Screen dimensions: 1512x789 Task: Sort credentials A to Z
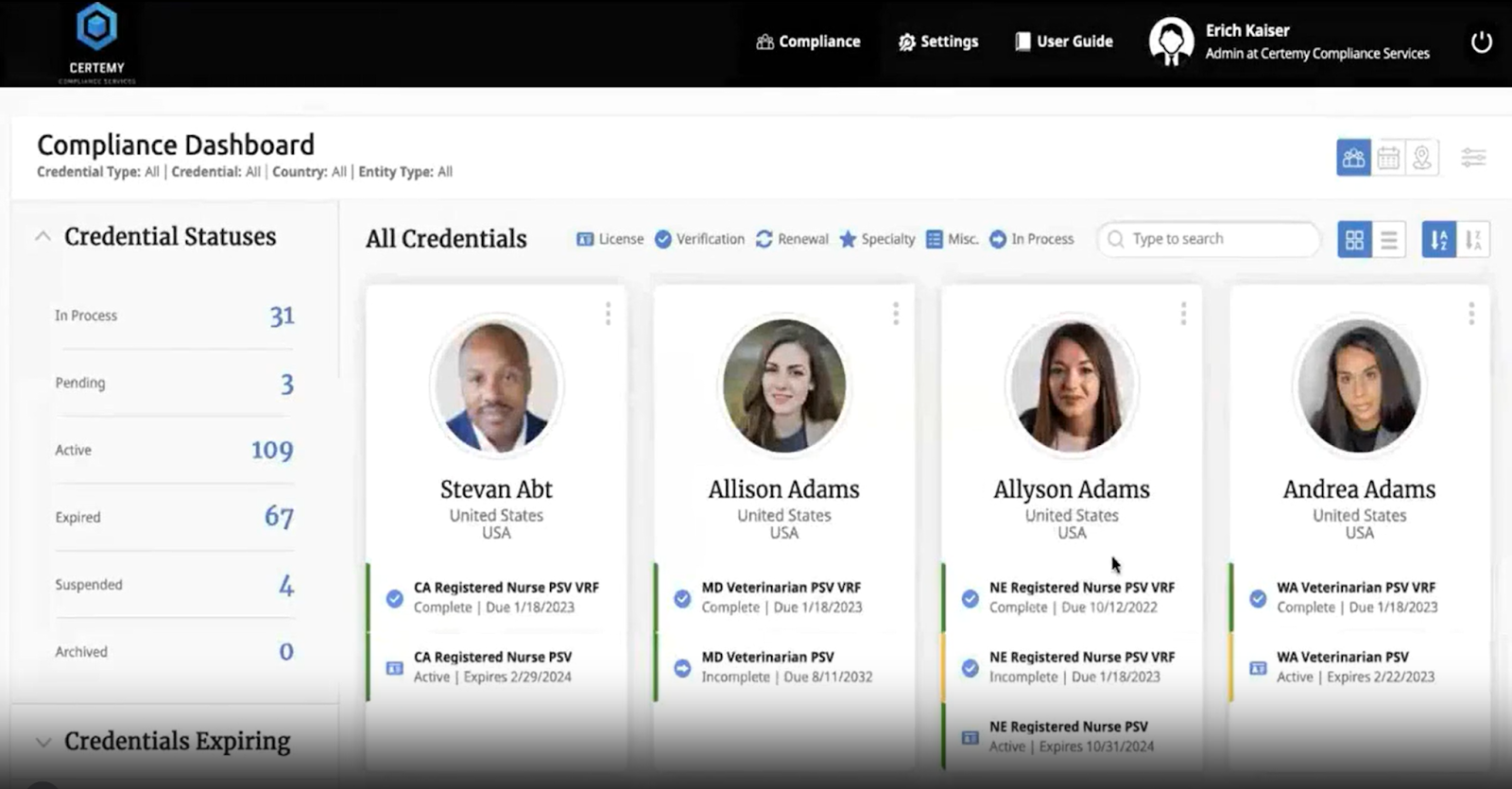[1438, 240]
